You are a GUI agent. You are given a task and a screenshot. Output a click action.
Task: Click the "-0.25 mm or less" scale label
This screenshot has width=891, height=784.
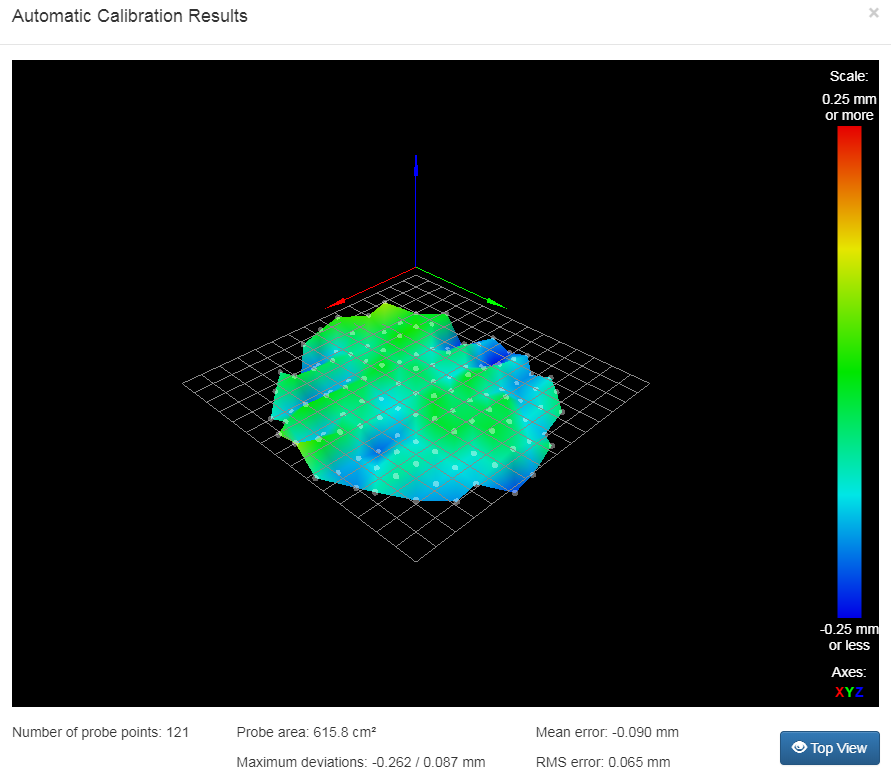pos(848,637)
